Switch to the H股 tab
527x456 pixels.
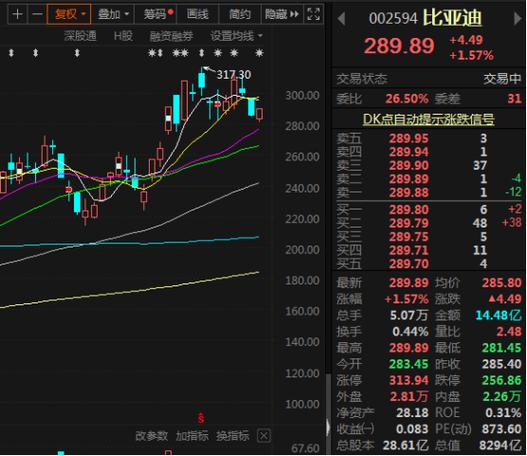pos(123,36)
